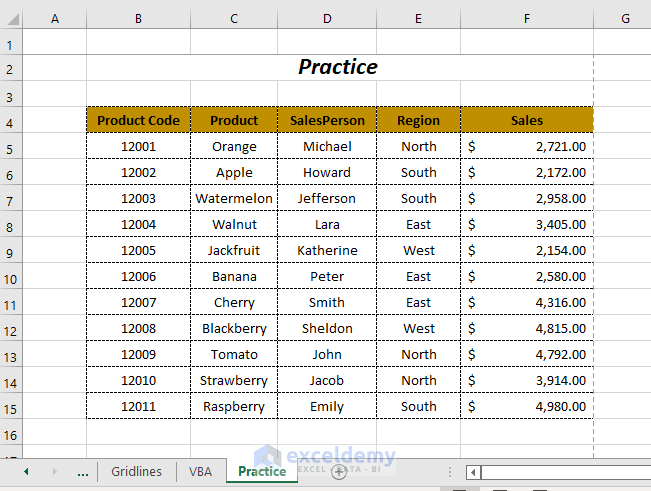Add a new sheet with plus icon
The height and width of the screenshot is (491, 651).
click(339, 471)
